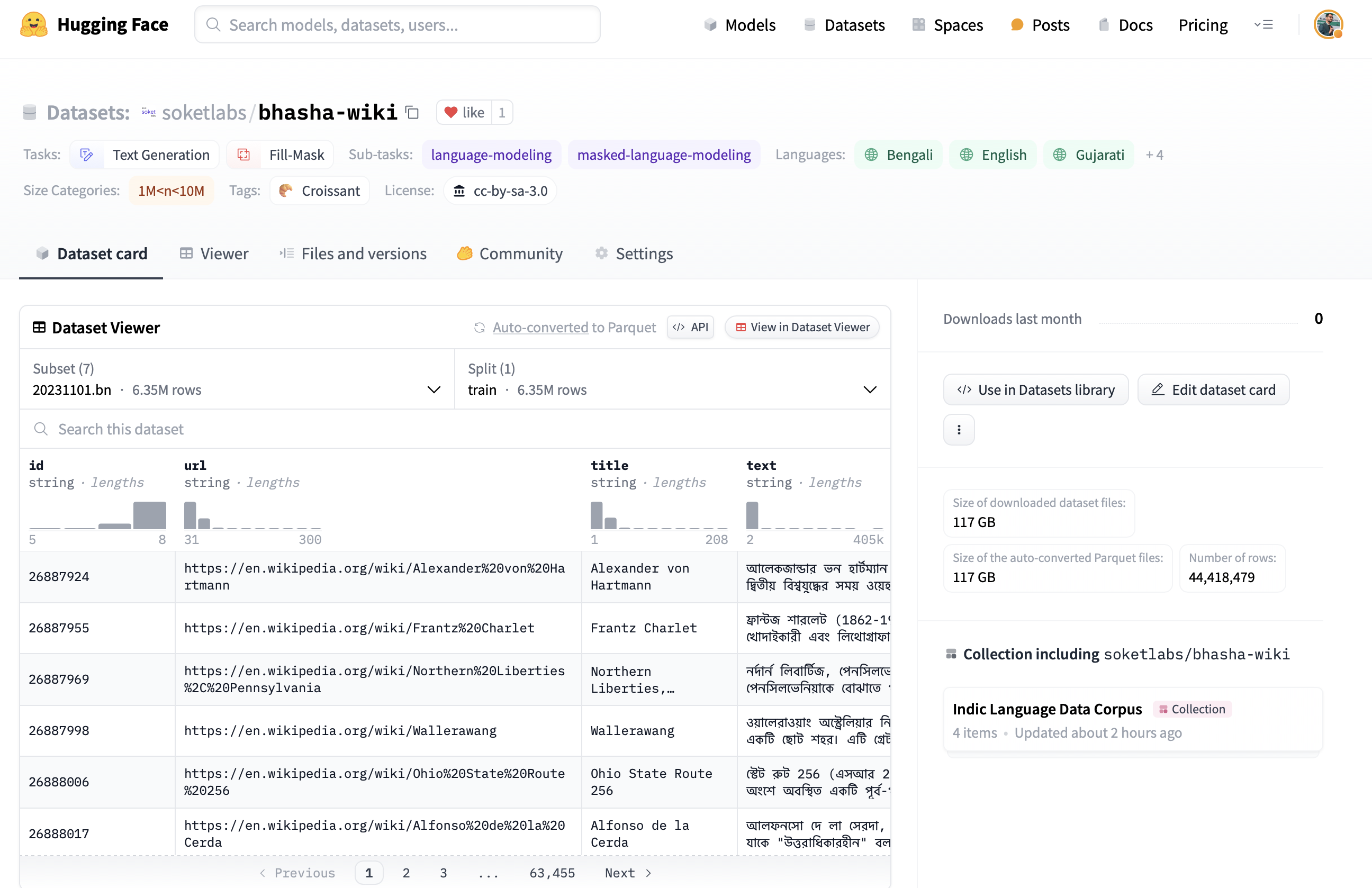Open the Settings tab

[x=634, y=253]
